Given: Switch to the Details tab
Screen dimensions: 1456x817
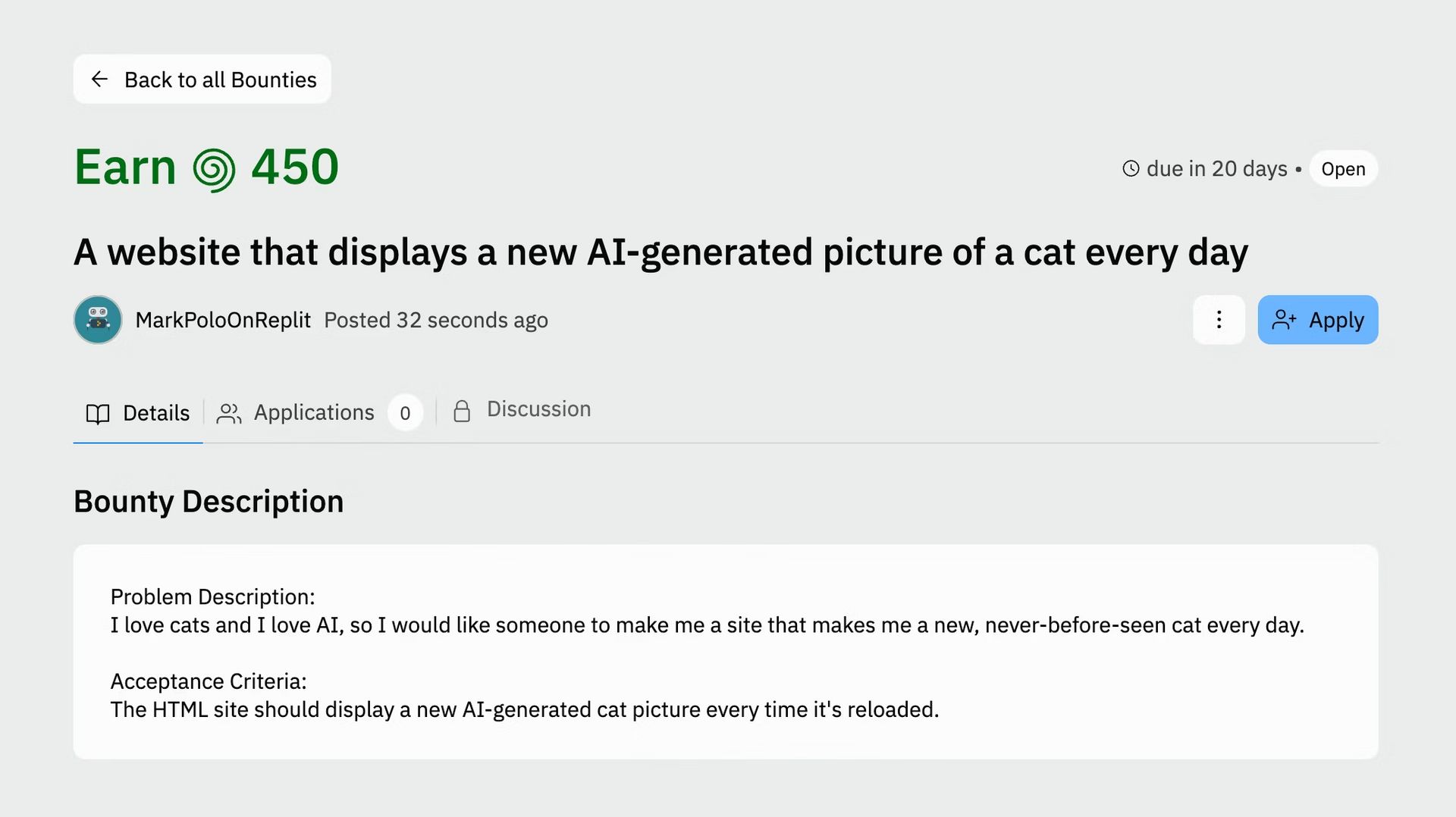Looking at the screenshot, I should point(138,413).
